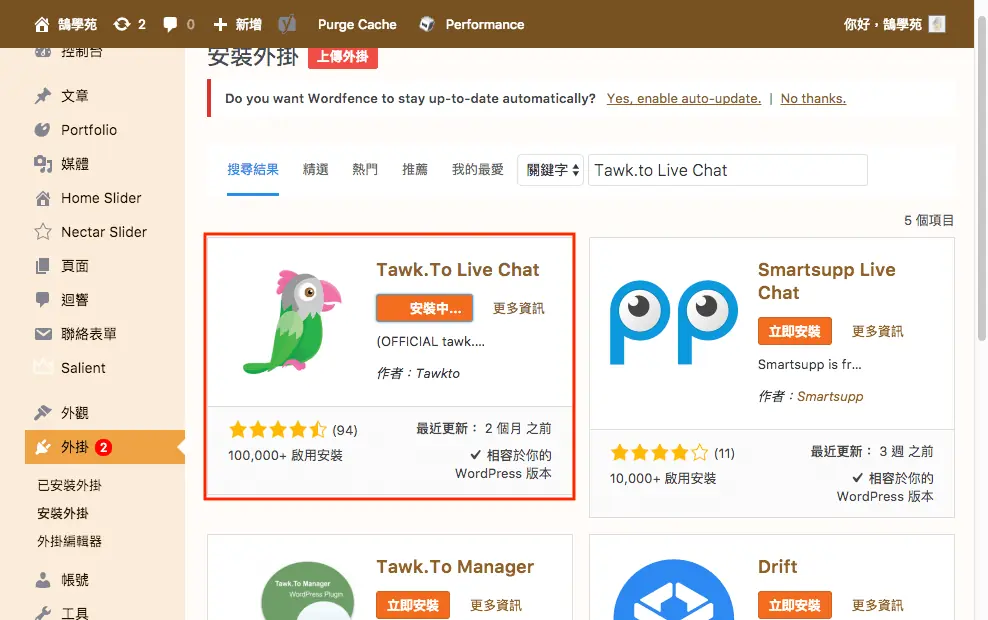Open Purge Cache in admin bar
The width and height of the screenshot is (988, 620).
tap(357, 25)
